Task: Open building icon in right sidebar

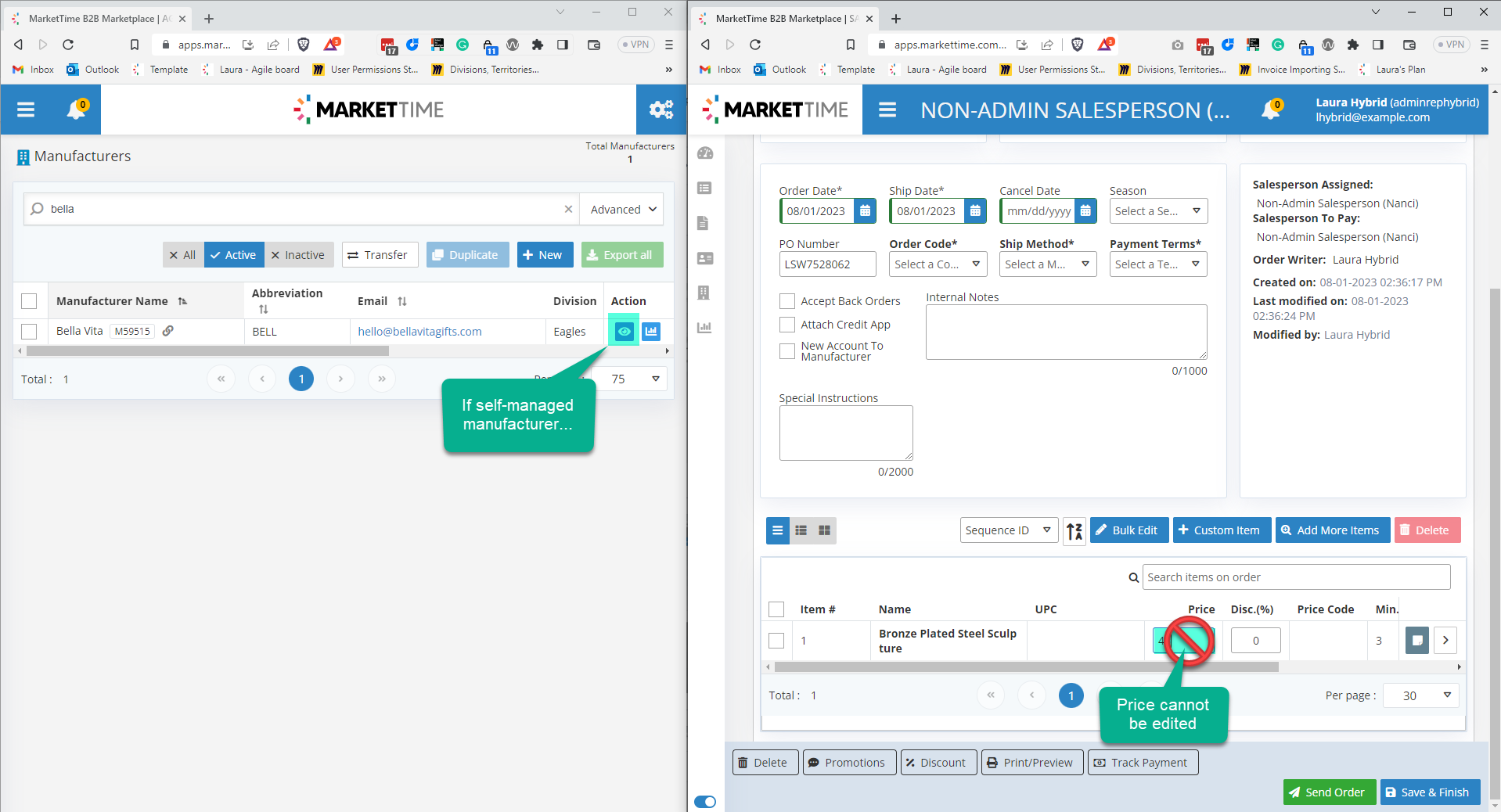Action: [x=704, y=293]
